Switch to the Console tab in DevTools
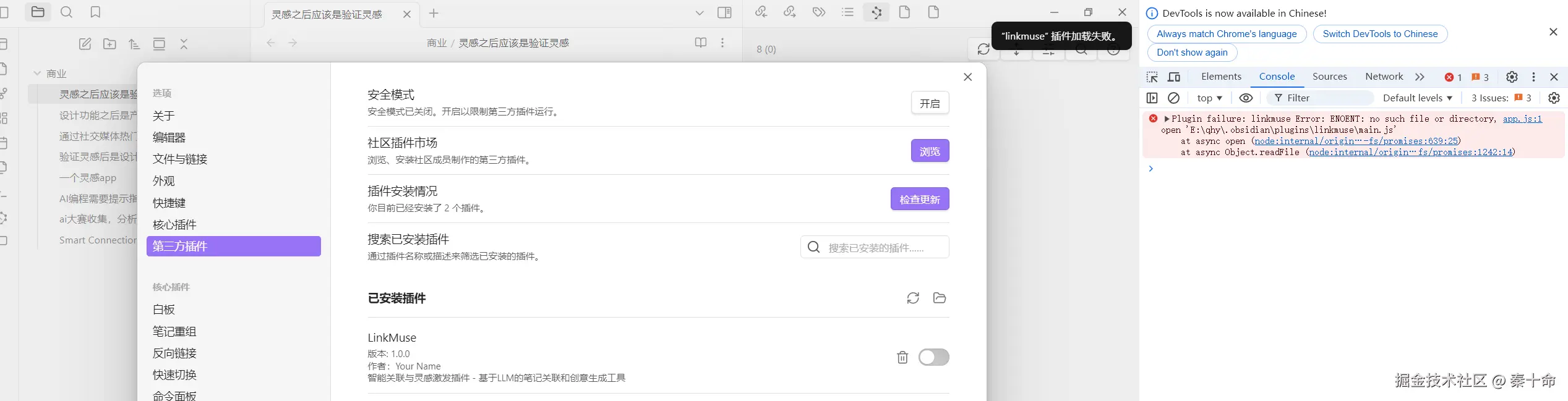Image resolution: width=1568 pixels, height=401 pixels. [x=1277, y=77]
